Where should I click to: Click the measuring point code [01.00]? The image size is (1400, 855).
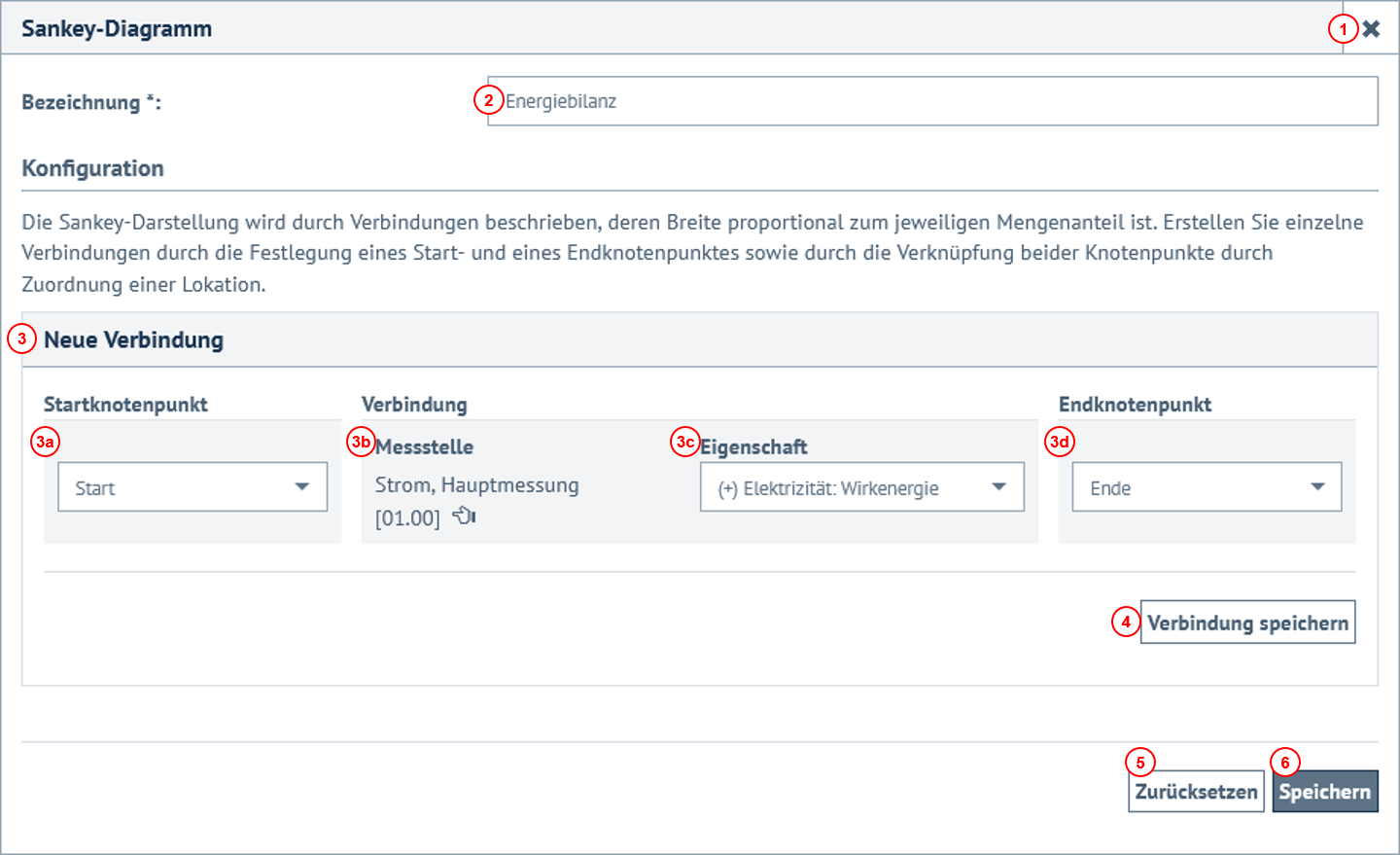pyautogui.click(x=407, y=517)
